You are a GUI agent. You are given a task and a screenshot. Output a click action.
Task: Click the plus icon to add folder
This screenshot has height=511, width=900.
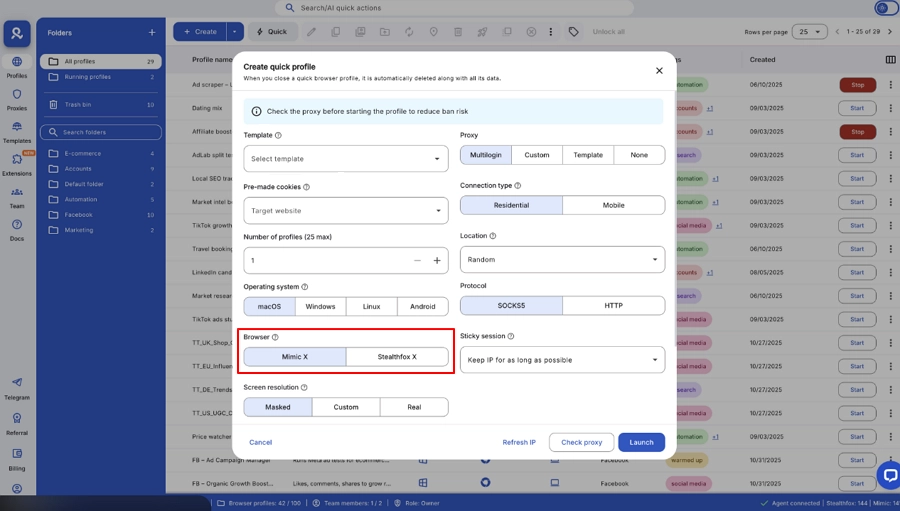tap(152, 32)
